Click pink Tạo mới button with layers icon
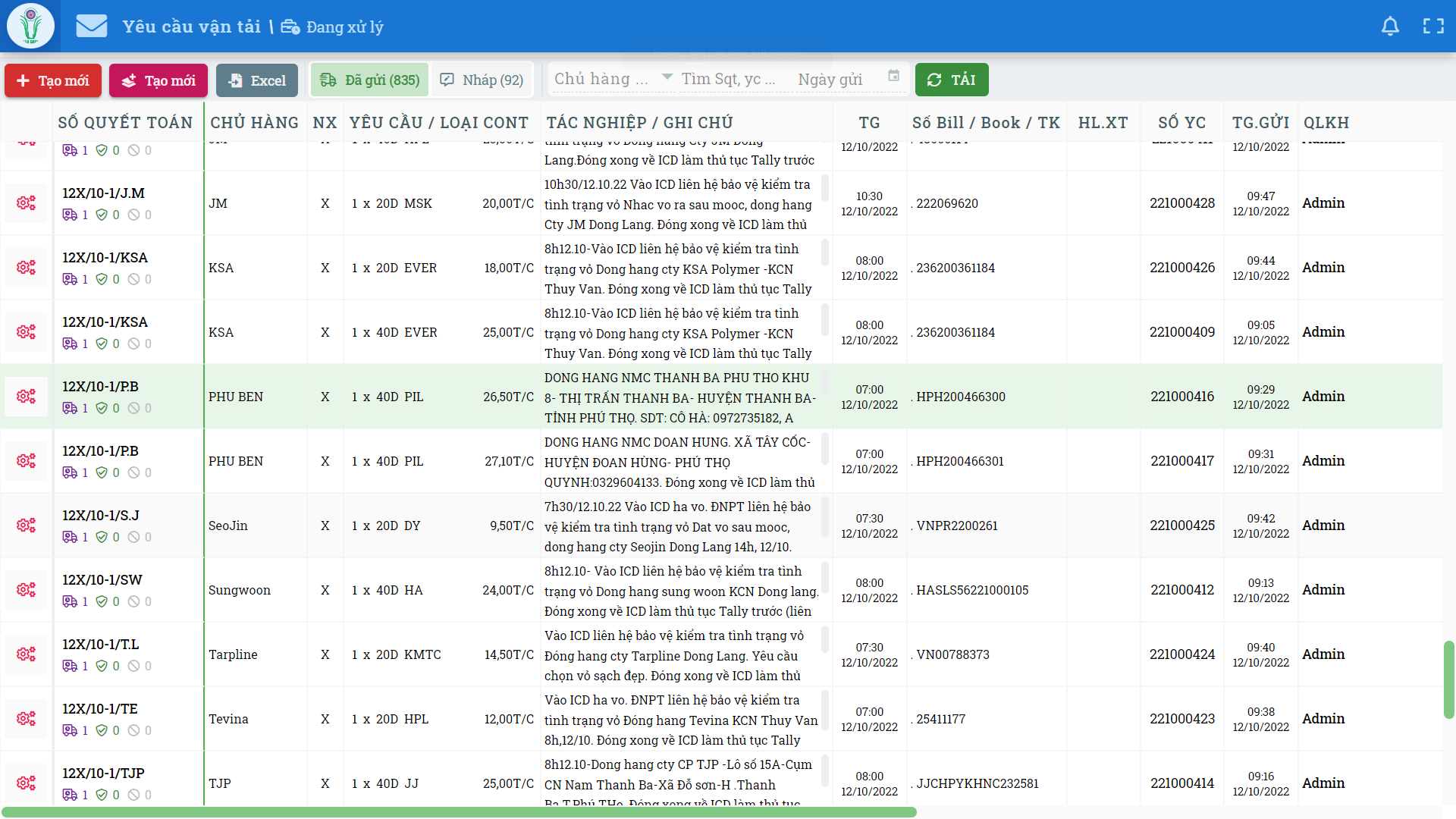 coord(158,80)
